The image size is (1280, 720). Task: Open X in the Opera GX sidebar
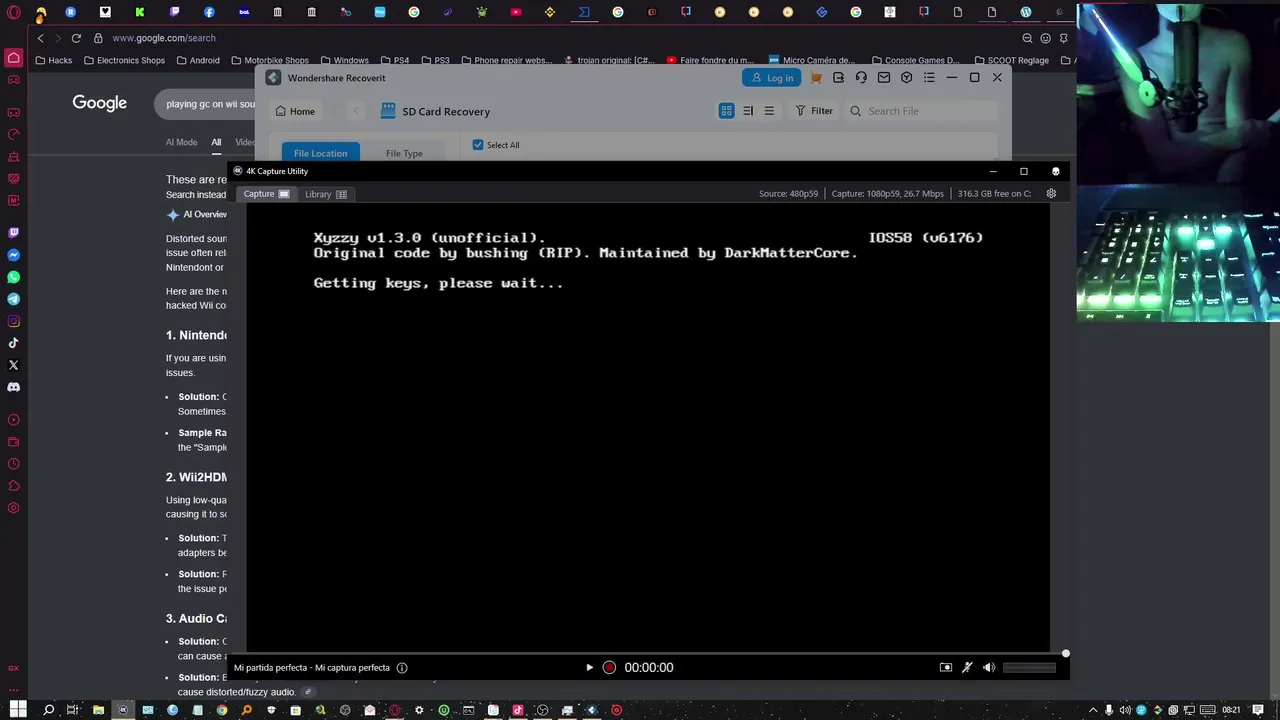pyautogui.click(x=14, y=365)
